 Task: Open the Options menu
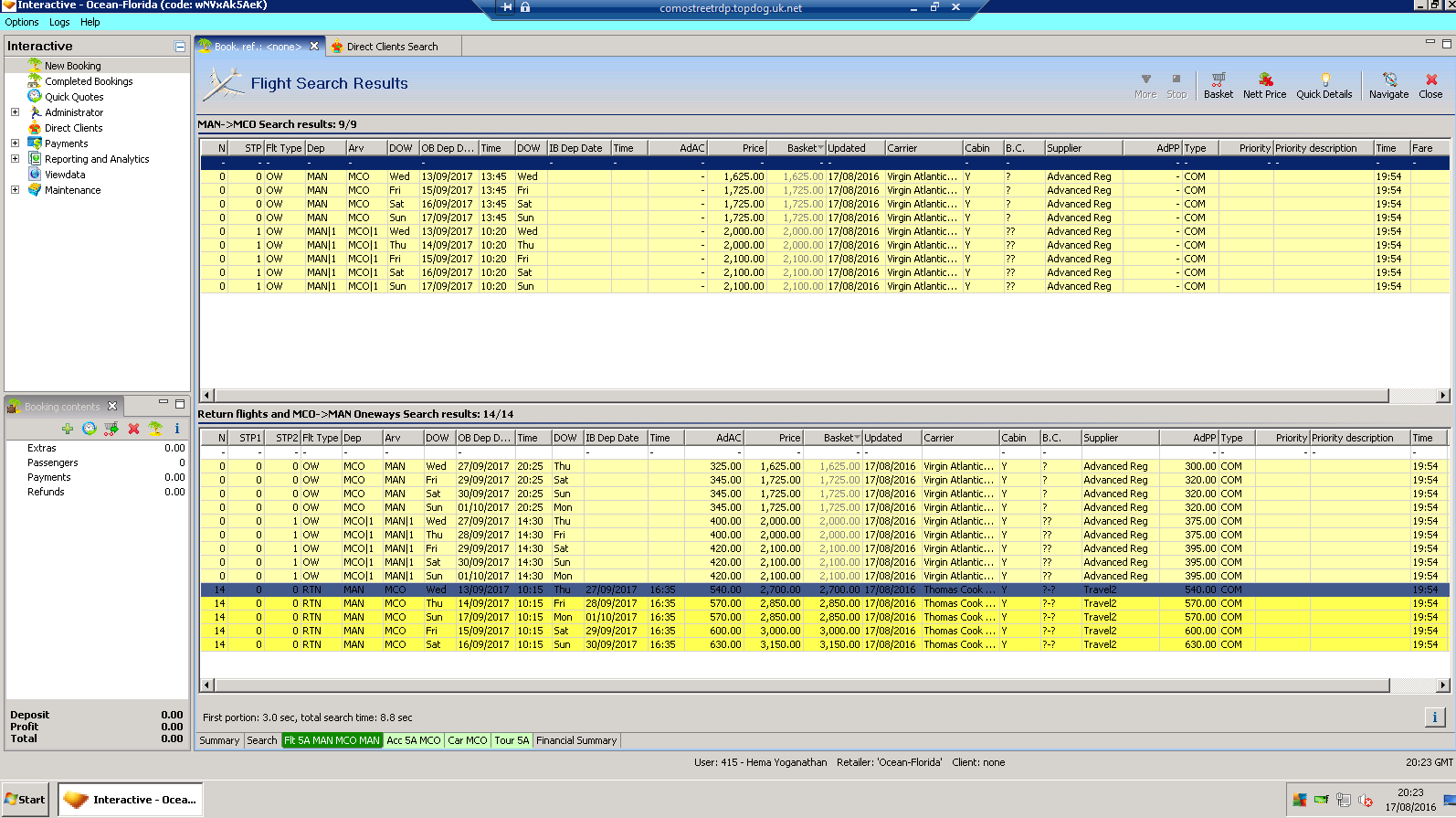click(22, 22)
